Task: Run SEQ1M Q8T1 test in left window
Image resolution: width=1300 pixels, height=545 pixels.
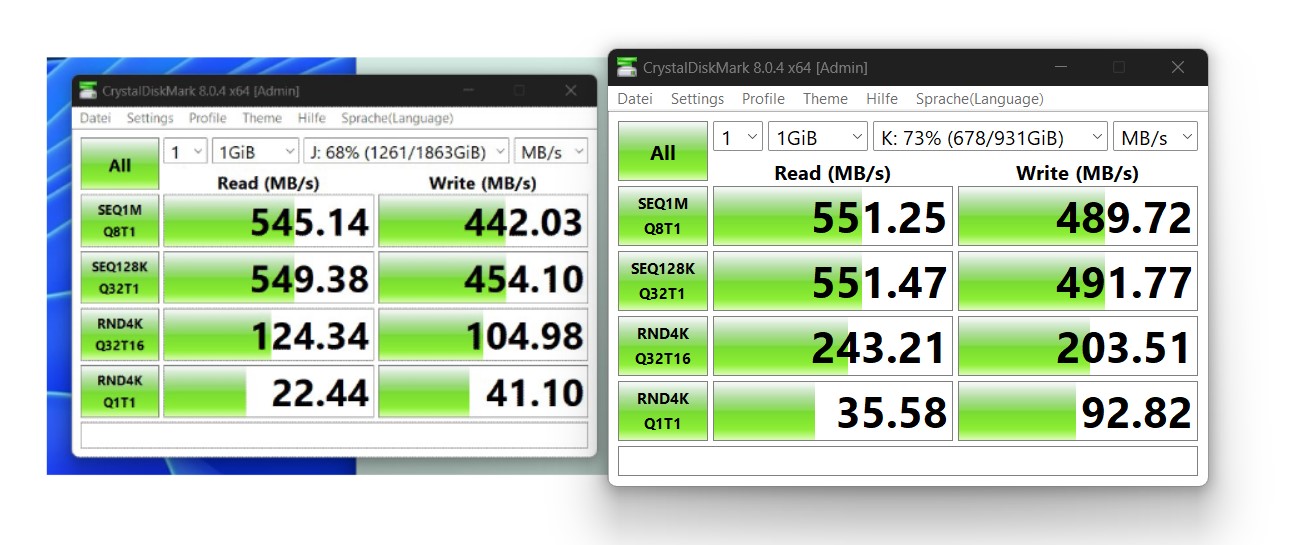Action: (120, 220)
